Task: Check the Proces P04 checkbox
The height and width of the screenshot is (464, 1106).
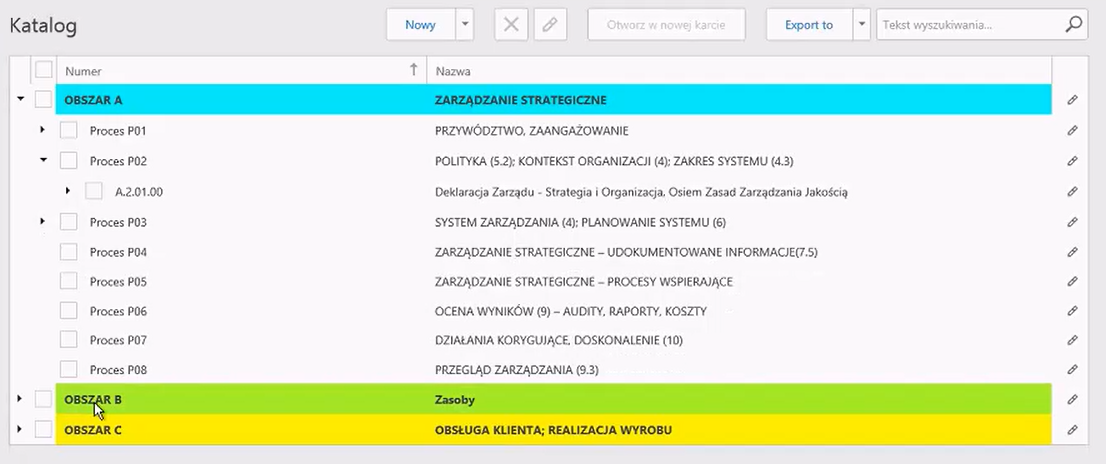Action: [68, 252]
